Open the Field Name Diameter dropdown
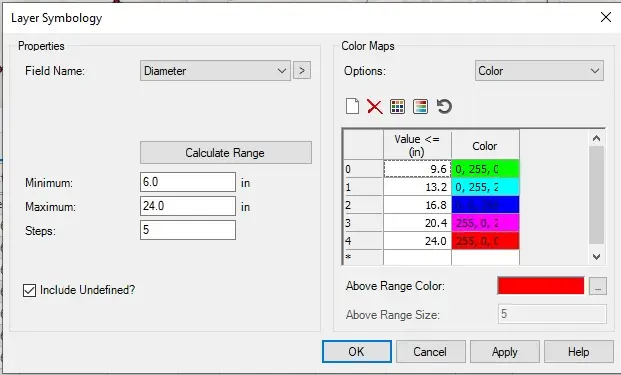 click(215, 70)
